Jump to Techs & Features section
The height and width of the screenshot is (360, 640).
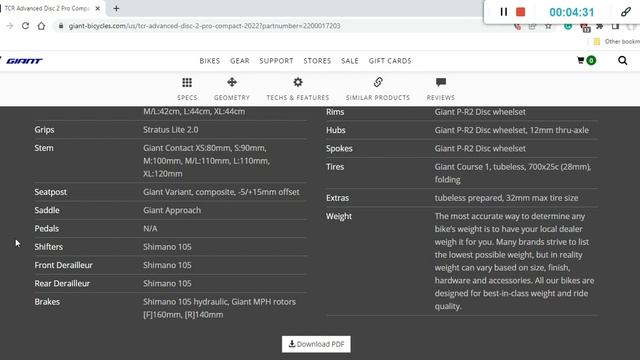point(298,89)
